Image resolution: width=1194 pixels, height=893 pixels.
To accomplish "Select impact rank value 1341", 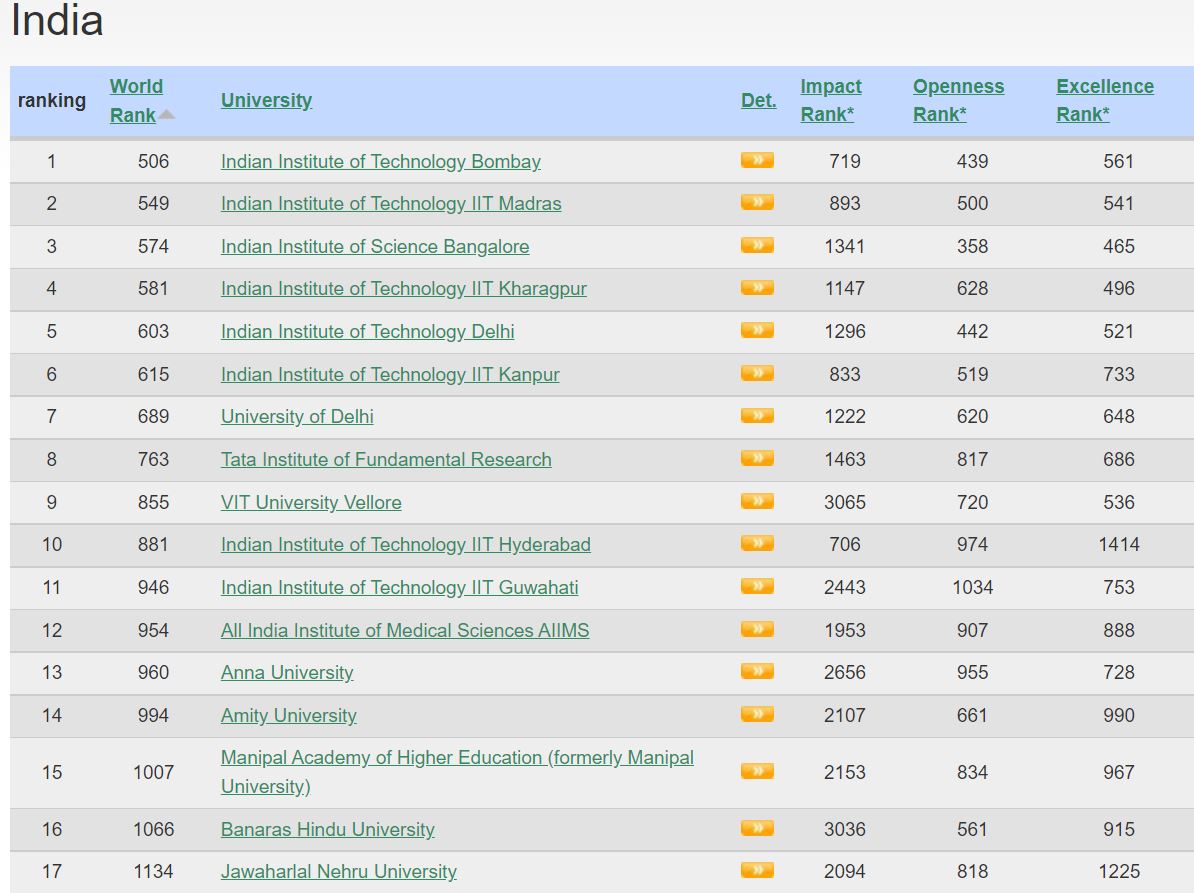I will pos(844,247).
